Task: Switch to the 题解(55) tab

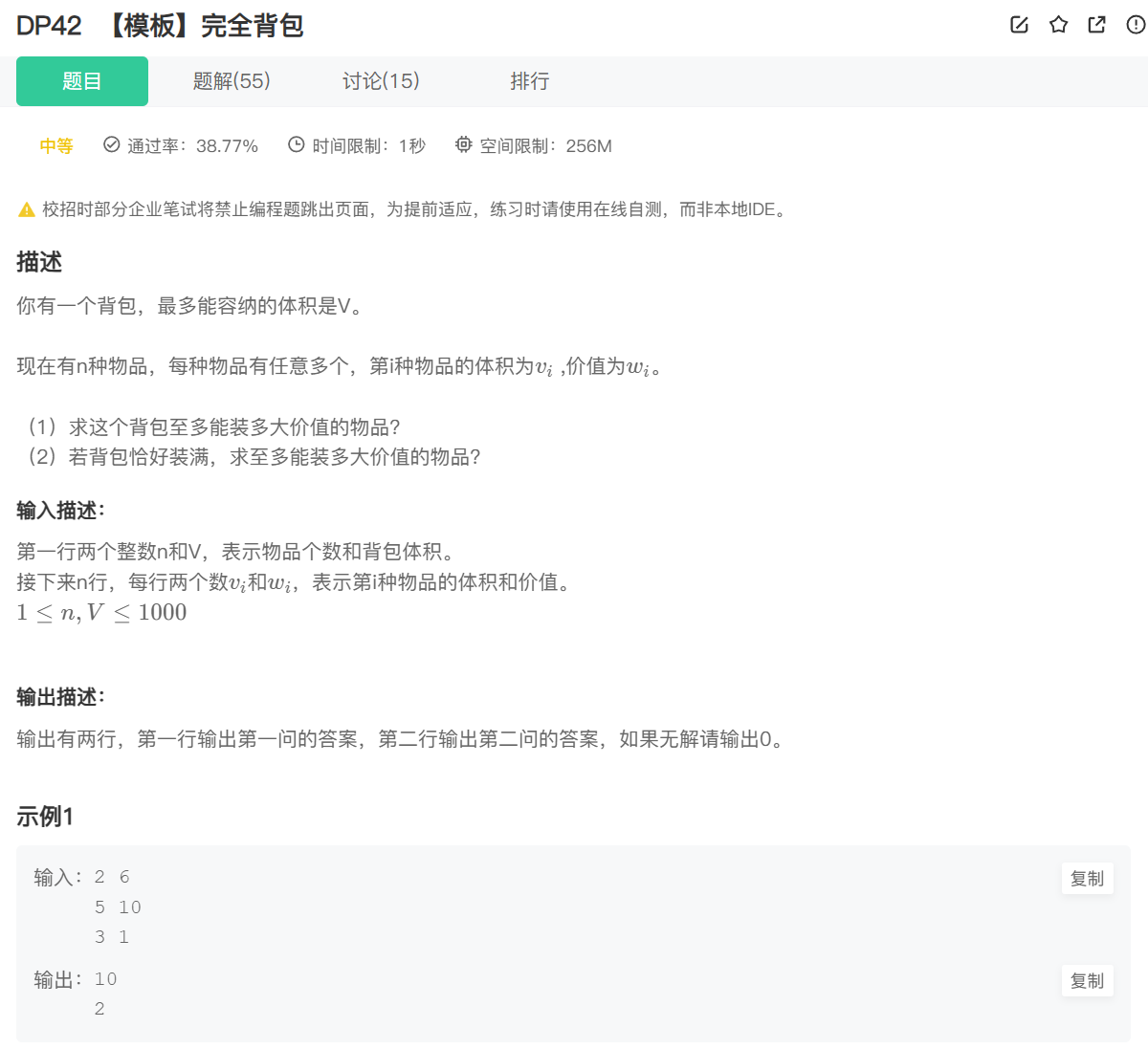Action: (232, 81)
